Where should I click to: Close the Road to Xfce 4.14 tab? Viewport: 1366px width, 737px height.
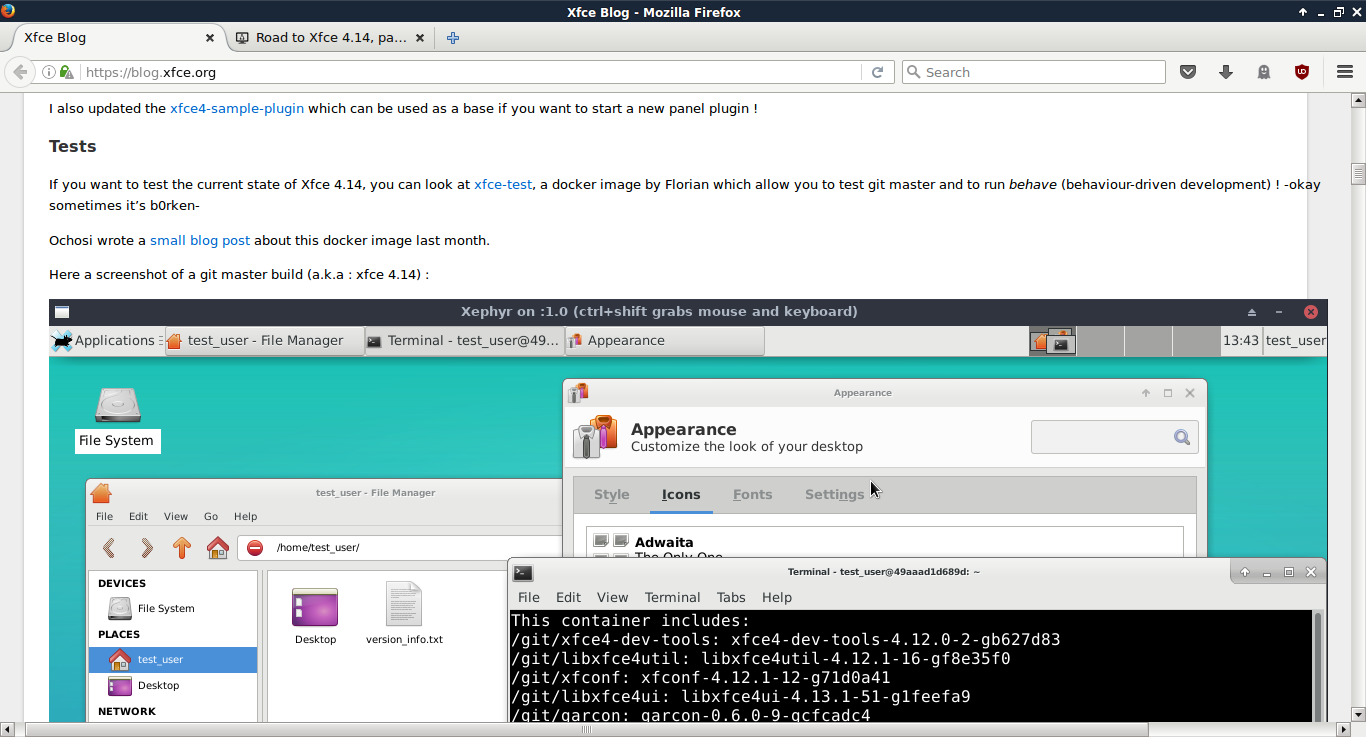(420, 38)
